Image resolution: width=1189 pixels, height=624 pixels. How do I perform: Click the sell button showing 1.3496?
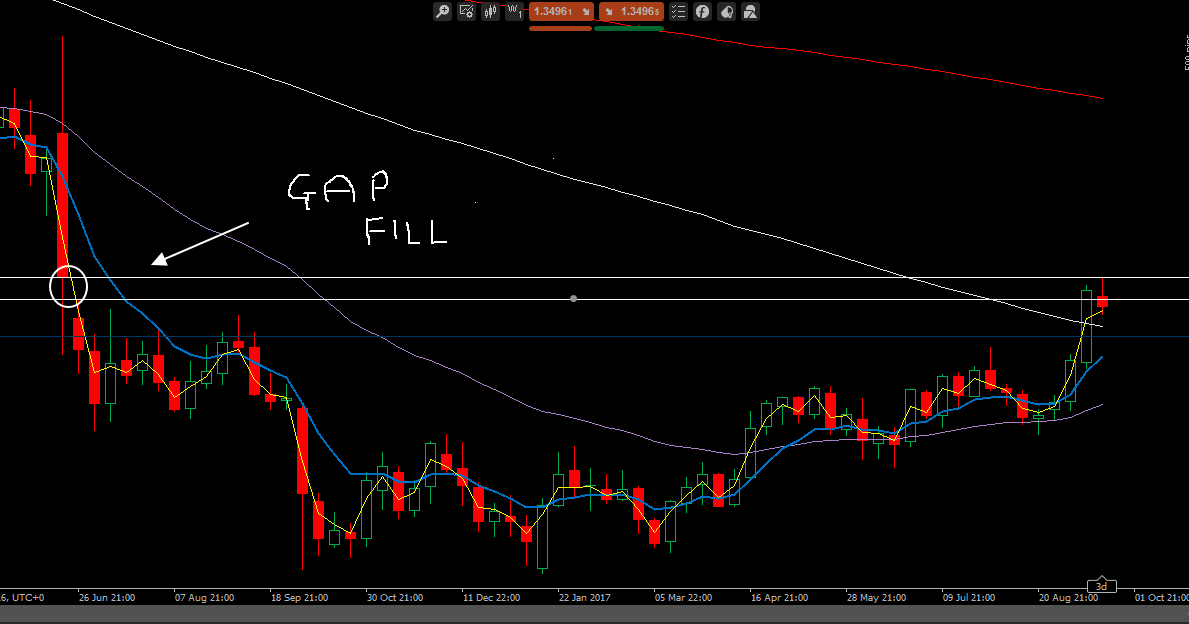pos(556,12)
